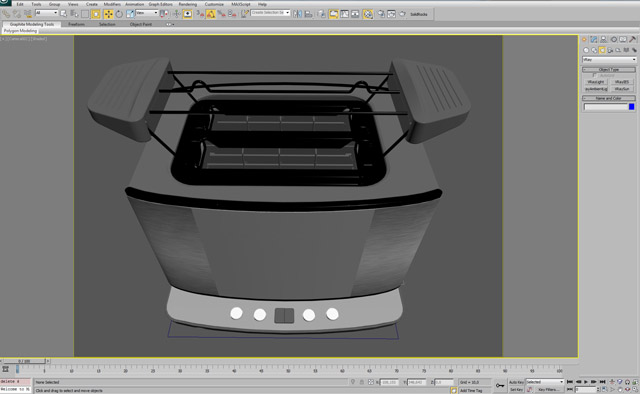Click the blue object color swatch

click(631, 107)
